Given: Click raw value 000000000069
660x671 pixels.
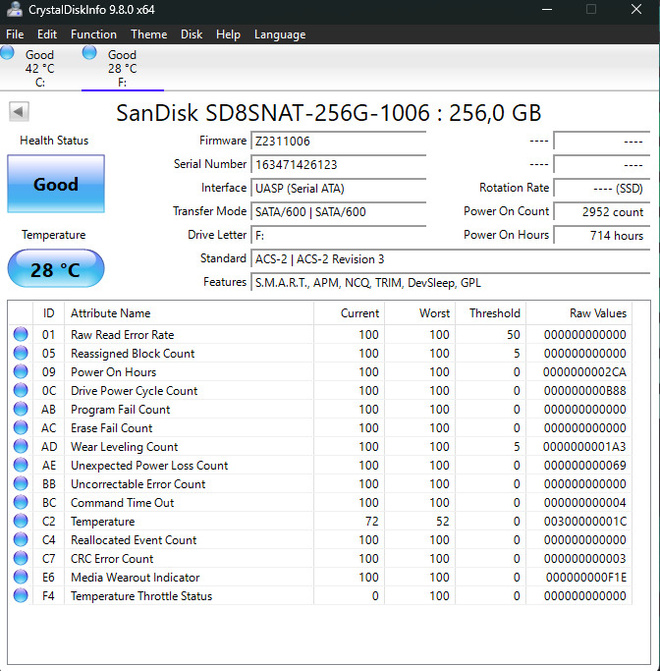Looking at the screenshot, I should click(x=585, y=465).
